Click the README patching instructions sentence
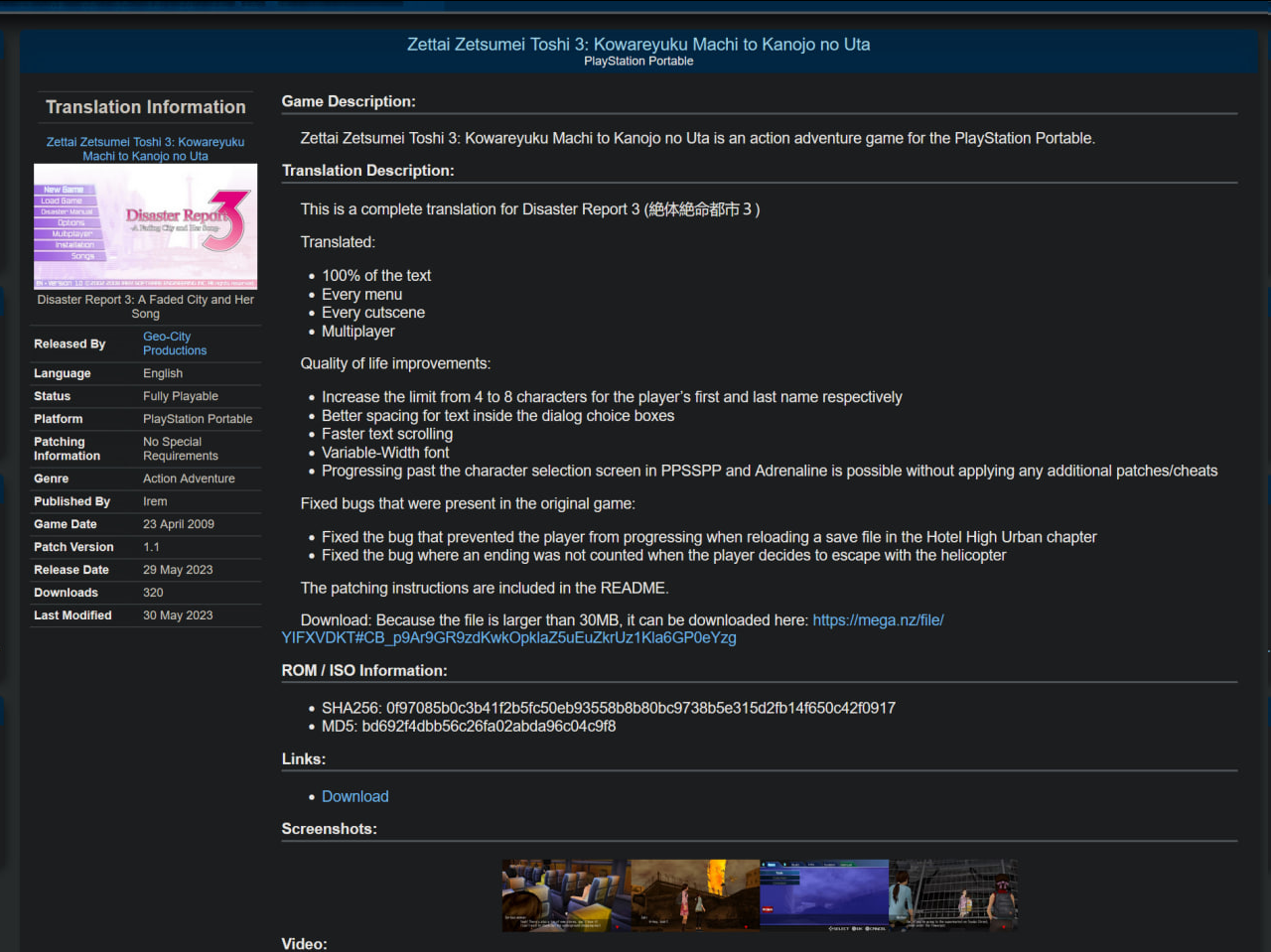 coord(485,589)
